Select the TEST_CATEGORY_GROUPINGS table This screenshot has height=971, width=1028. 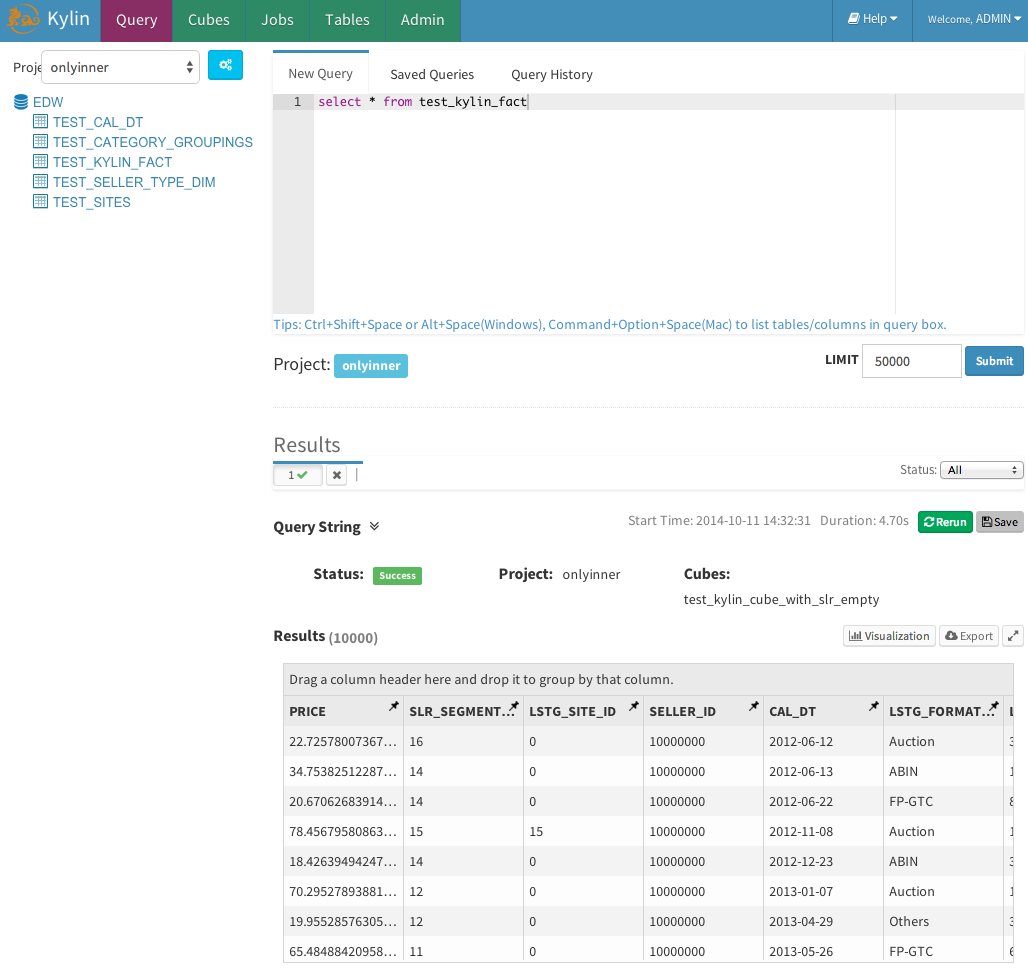(153, 142)
